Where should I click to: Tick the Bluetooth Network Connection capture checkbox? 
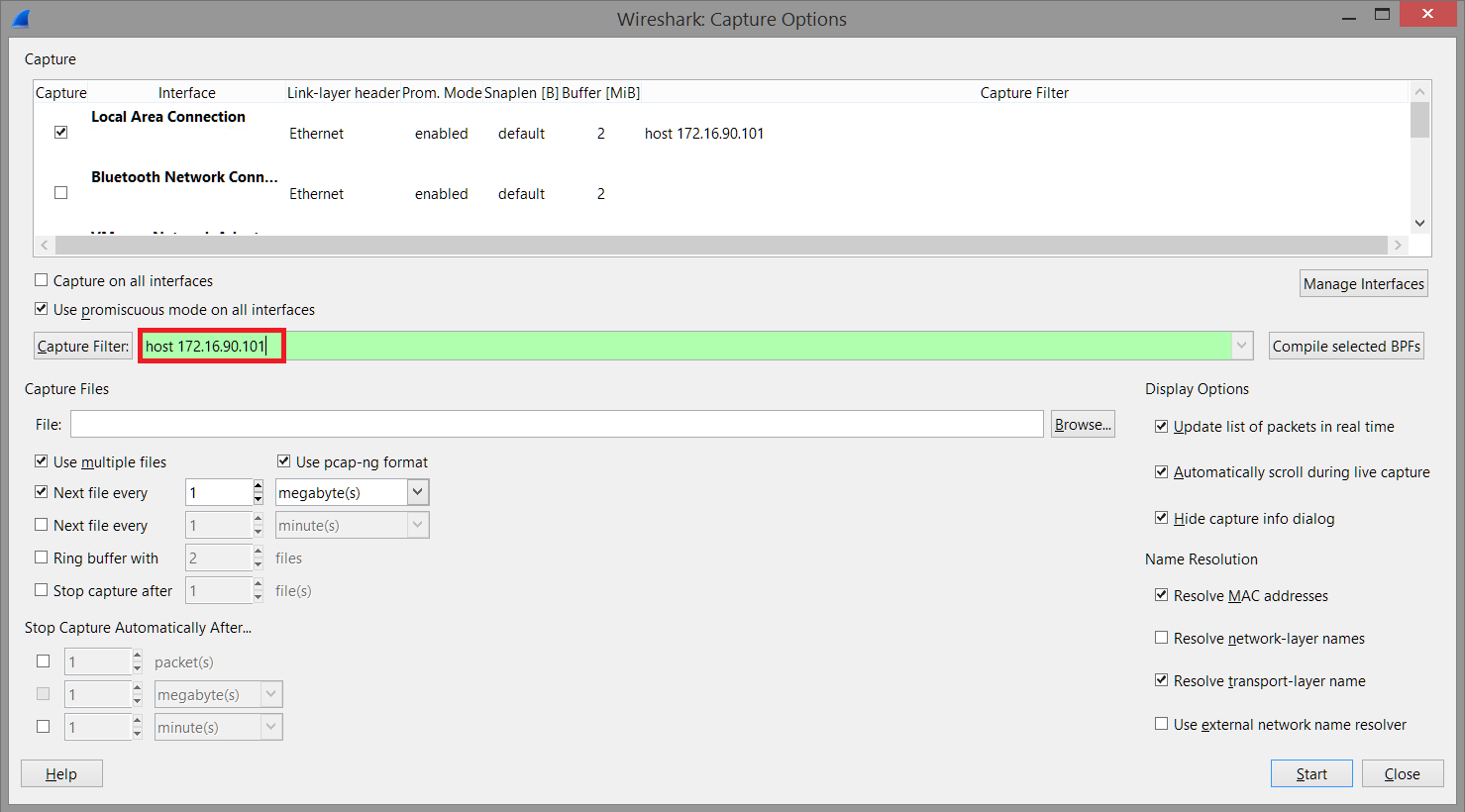click(61, 192)
